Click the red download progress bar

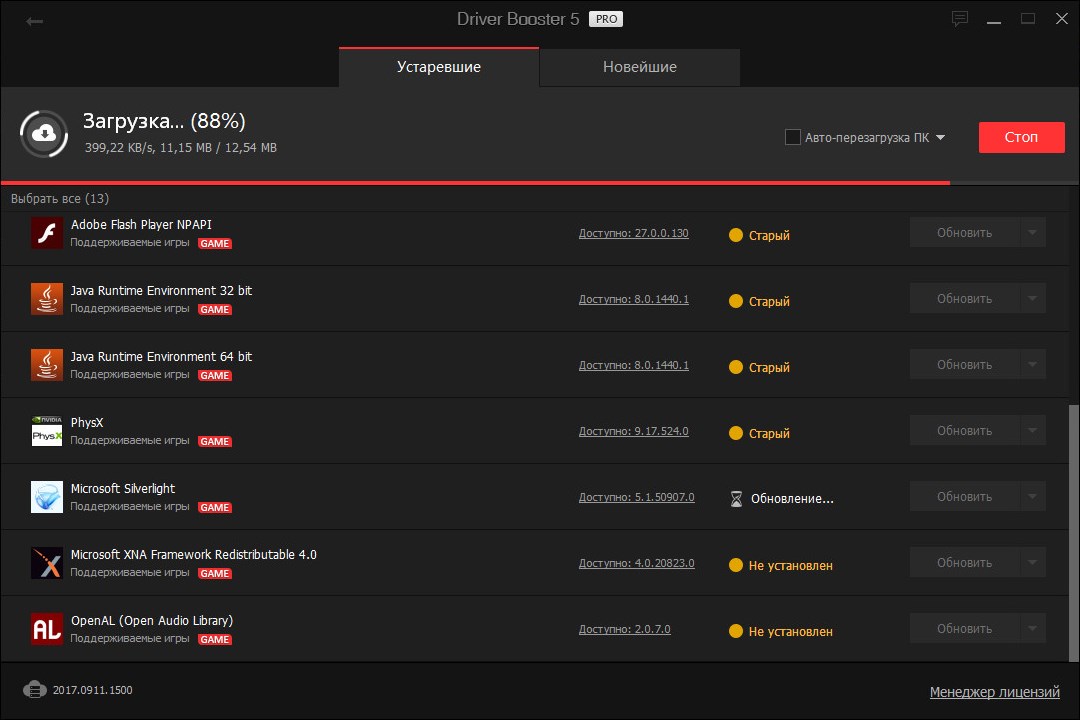[x=475, y=183]
